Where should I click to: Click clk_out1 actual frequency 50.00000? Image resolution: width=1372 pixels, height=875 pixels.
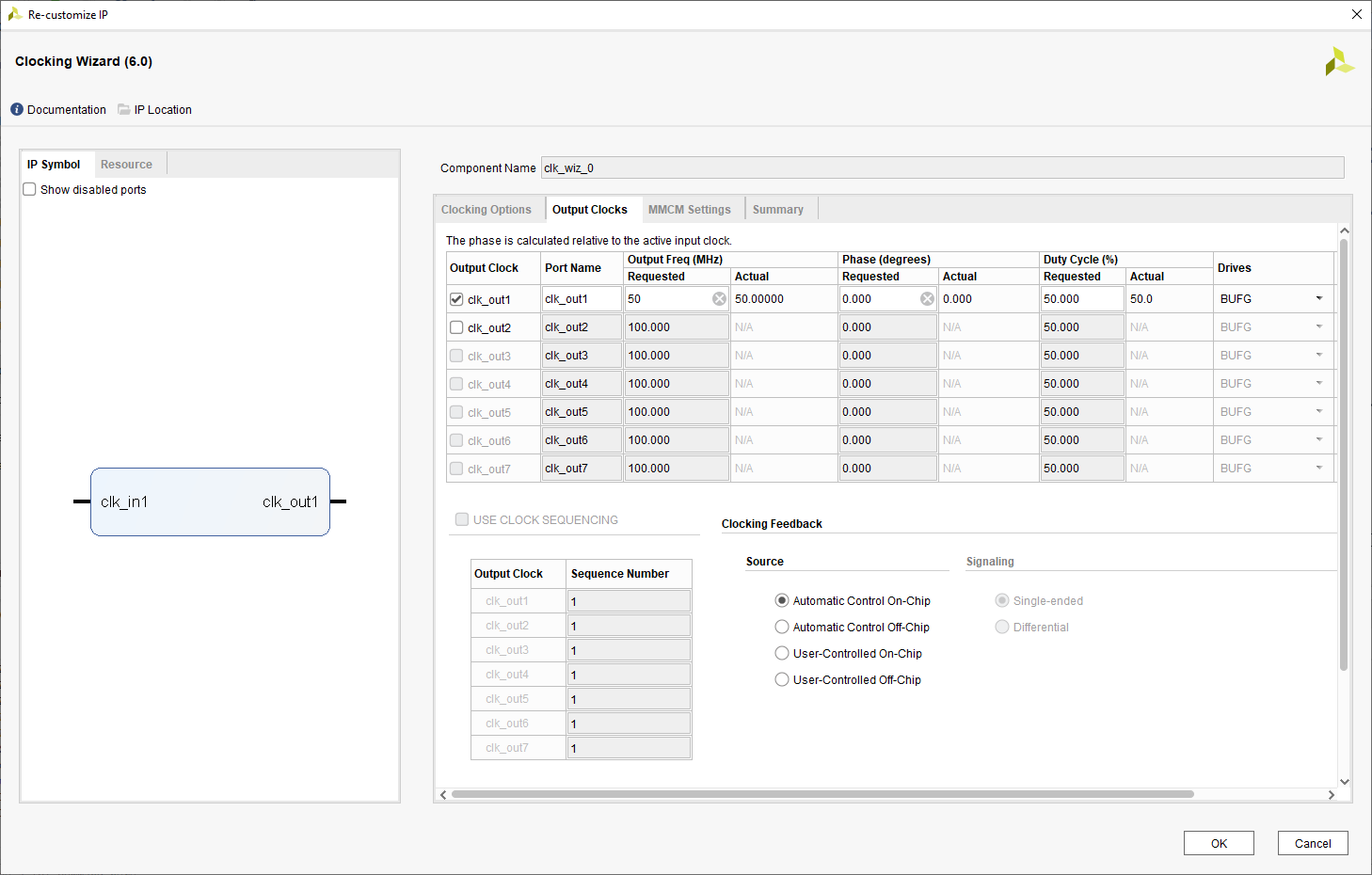759,299
